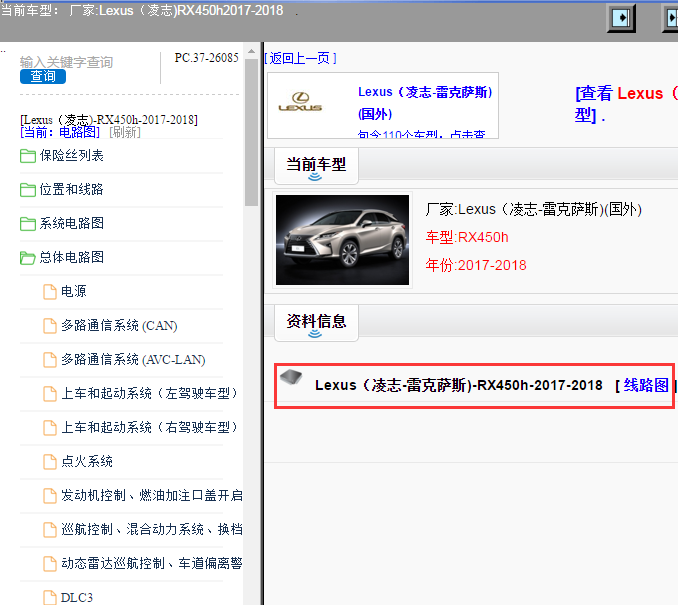This screenshot has height=605, width=678.
Task: Click 年份:2017-2018 text
Action: [476, 265]
